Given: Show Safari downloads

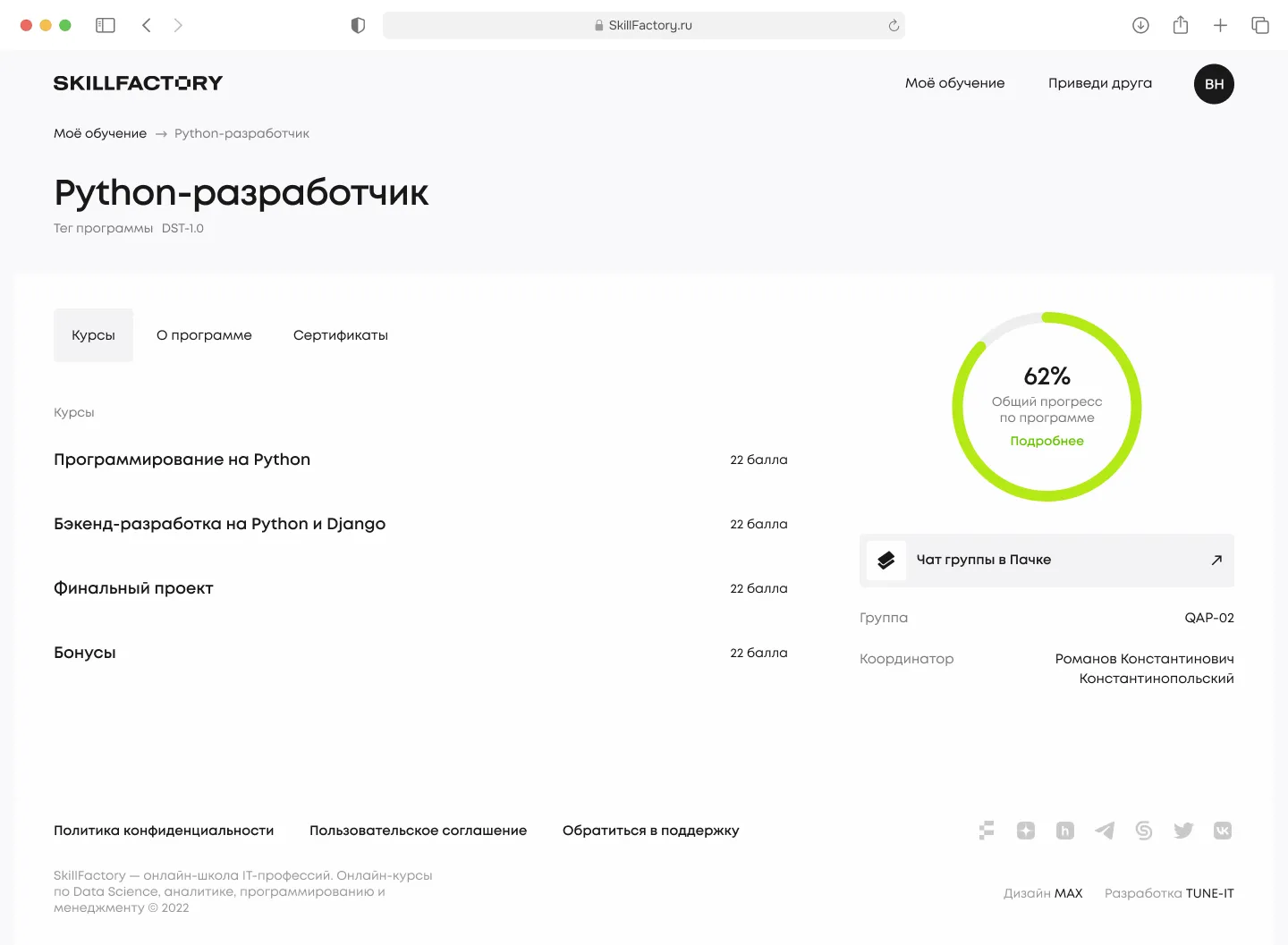Looking at the screenshot, I should [1140, 25].
